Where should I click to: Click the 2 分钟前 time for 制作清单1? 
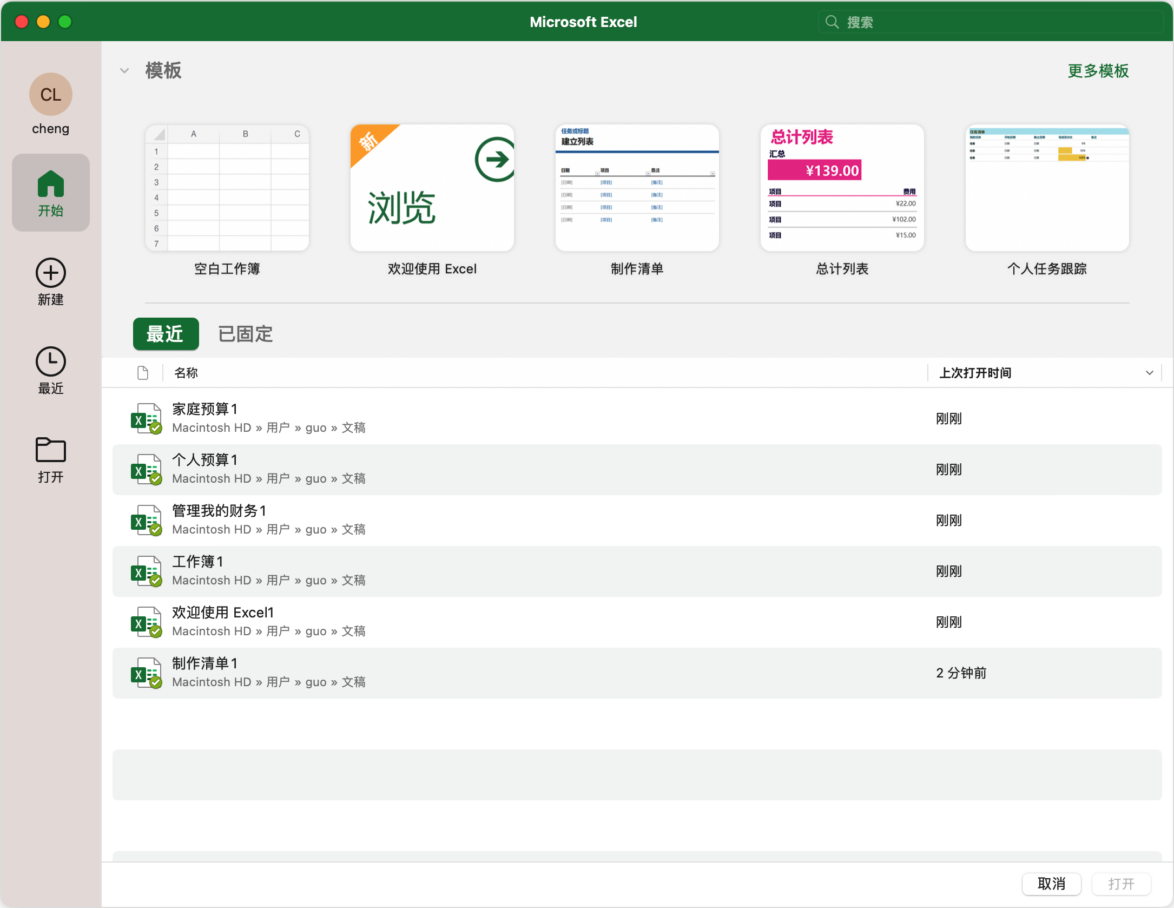[961, 673]
